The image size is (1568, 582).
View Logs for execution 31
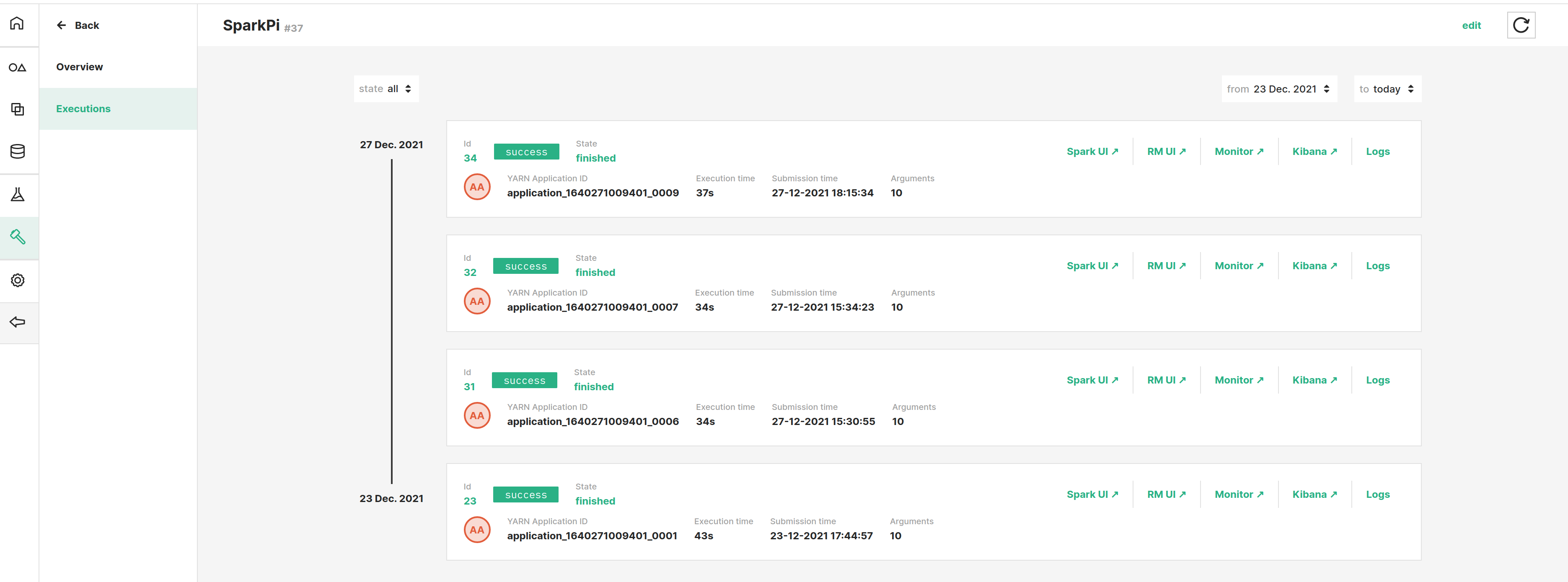[x=1377, y=380]
